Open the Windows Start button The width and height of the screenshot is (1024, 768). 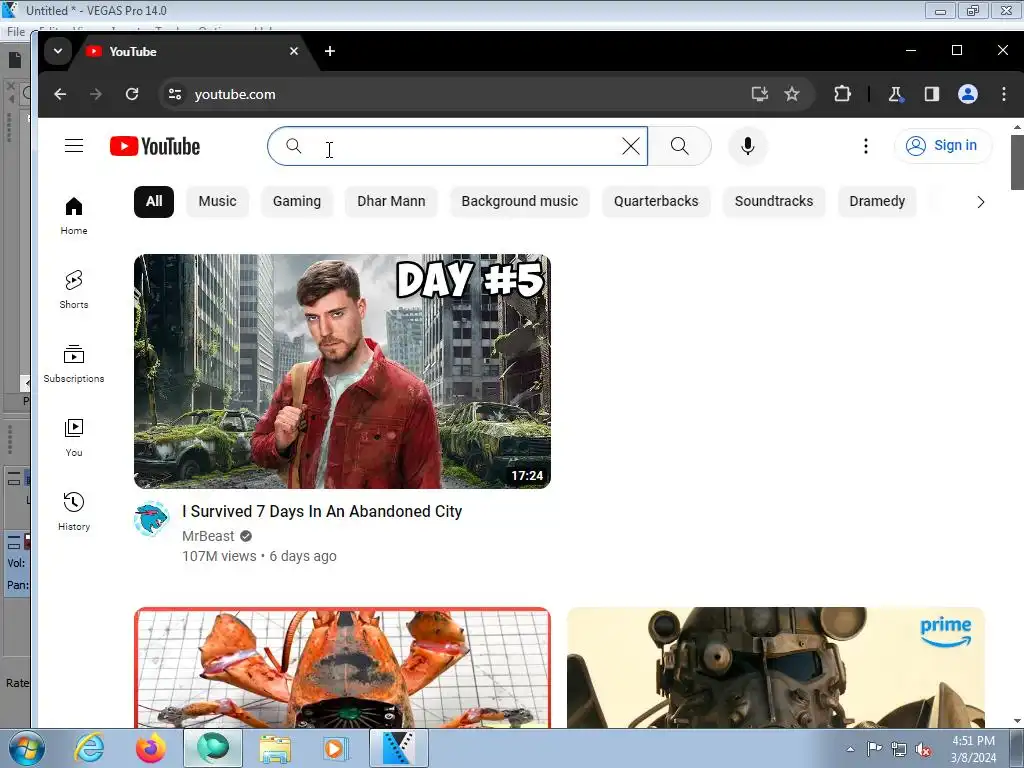(26, 748)
